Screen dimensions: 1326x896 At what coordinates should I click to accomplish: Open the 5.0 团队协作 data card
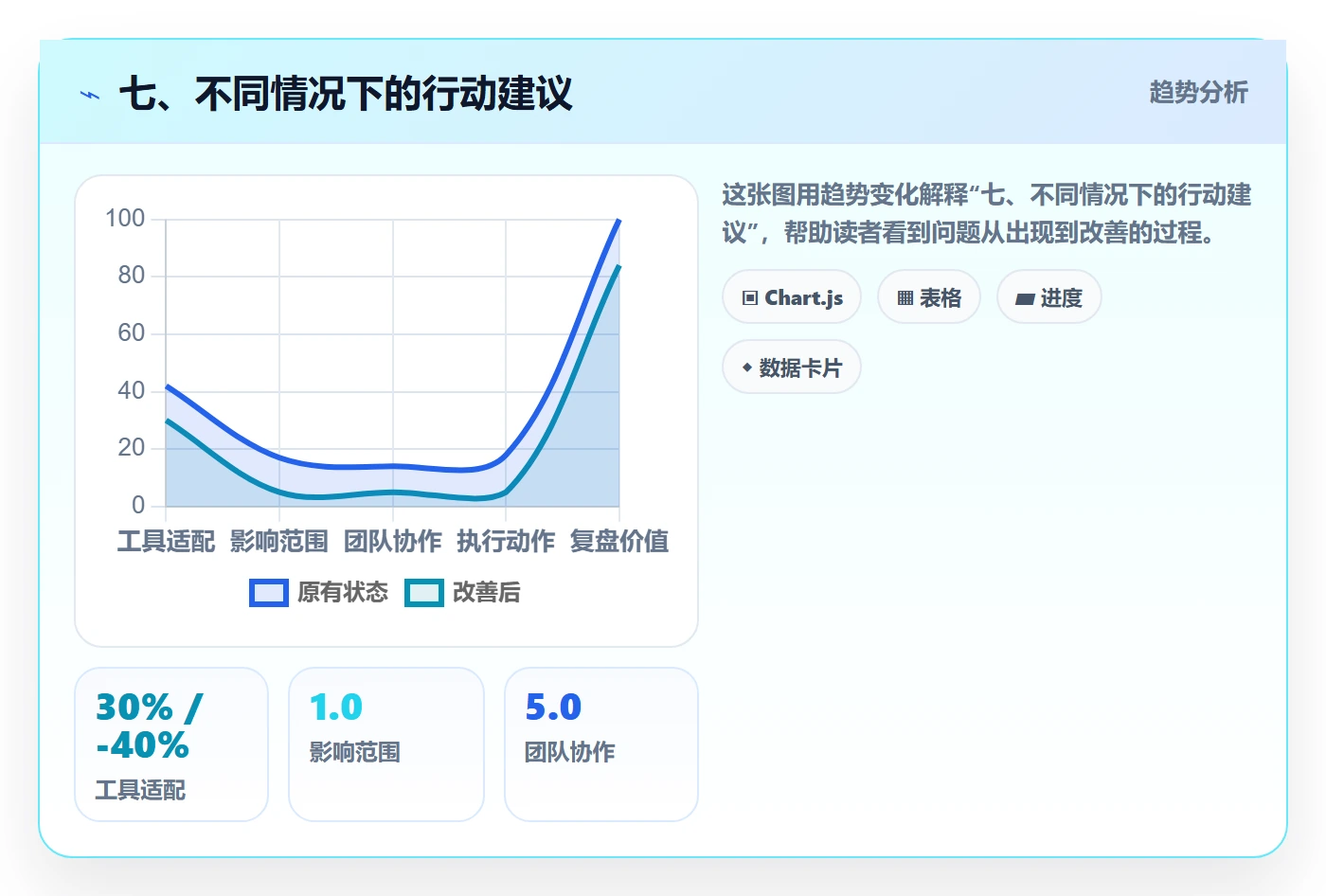point(601,744)
